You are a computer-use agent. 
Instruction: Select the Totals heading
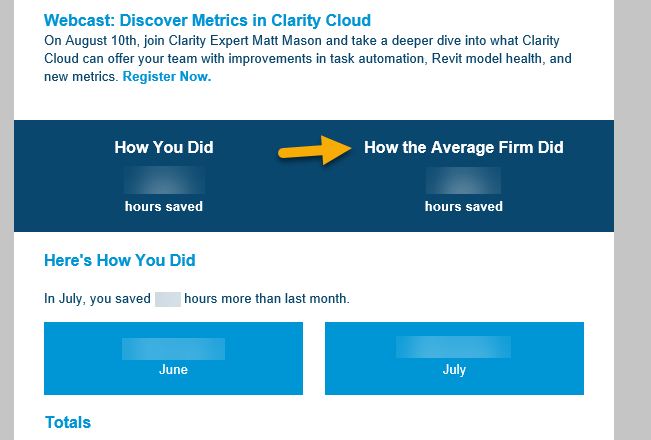tap(68, 422)
